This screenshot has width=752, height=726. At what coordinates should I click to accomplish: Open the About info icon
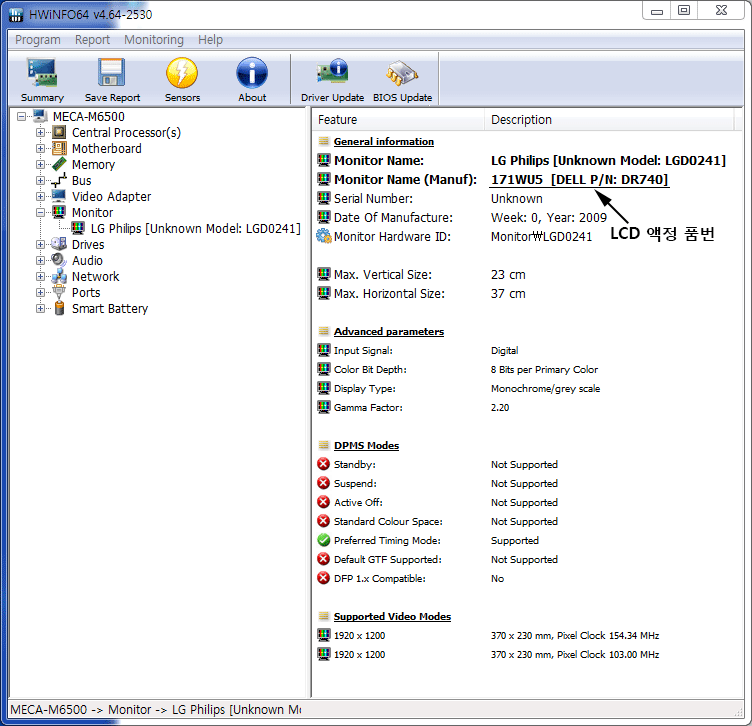[252, 73]
